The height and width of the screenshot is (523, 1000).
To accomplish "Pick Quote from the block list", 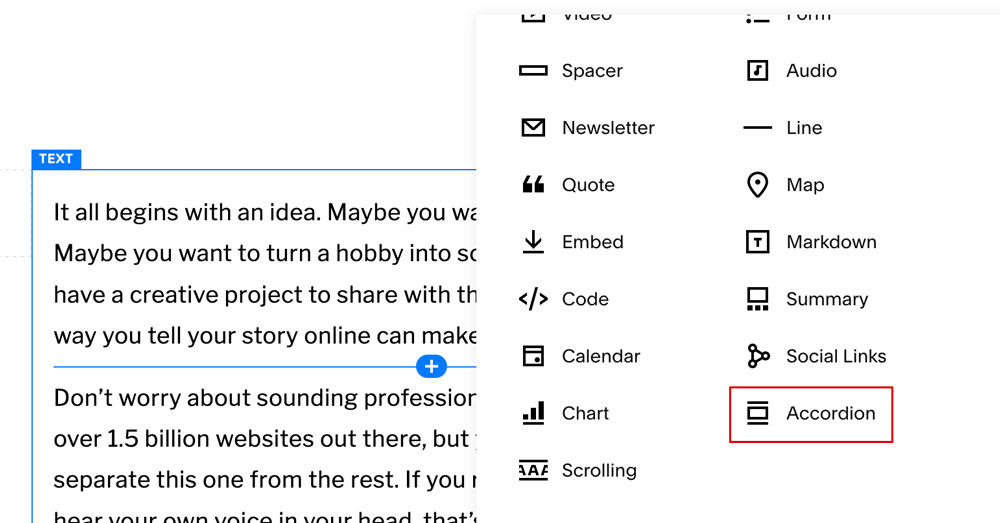I will coord(588,185).
